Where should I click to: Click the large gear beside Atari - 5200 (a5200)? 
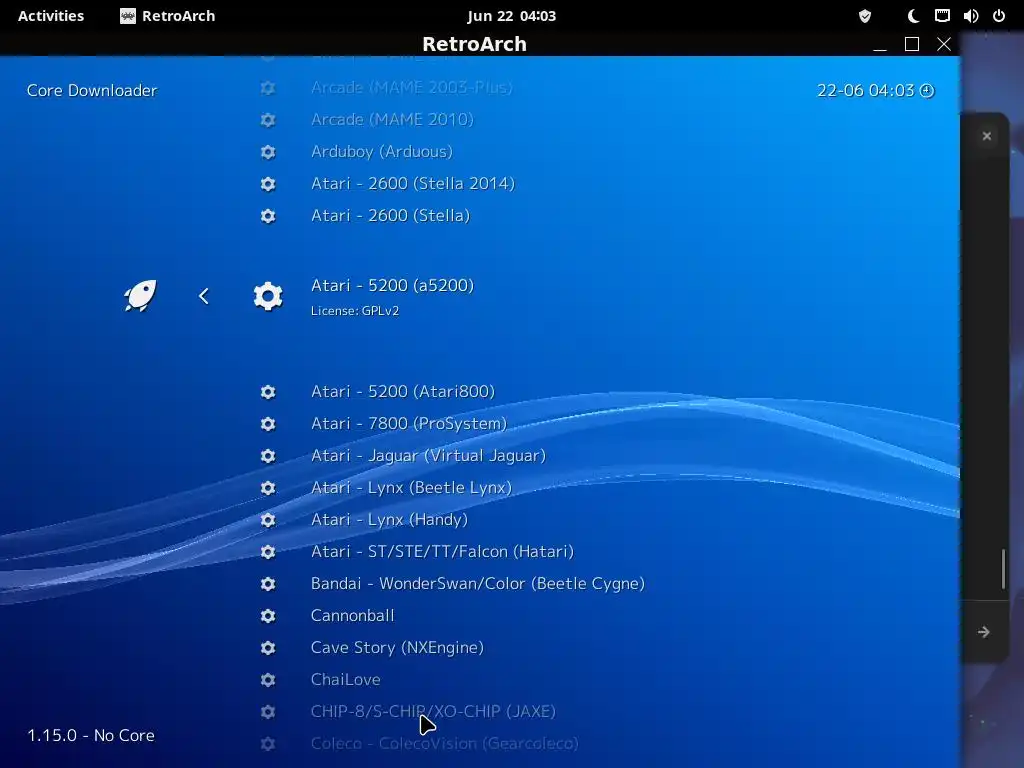(x=268, y=296)
